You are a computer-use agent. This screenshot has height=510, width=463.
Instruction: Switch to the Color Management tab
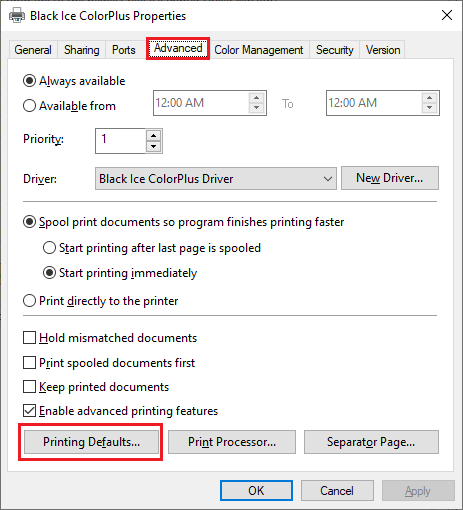[259, 50]
